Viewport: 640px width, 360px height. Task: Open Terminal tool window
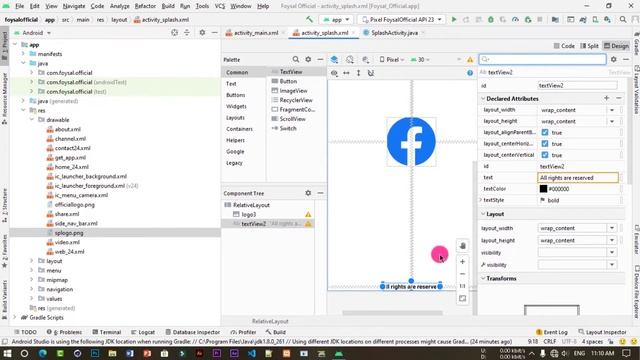click(x=107, y=332)
